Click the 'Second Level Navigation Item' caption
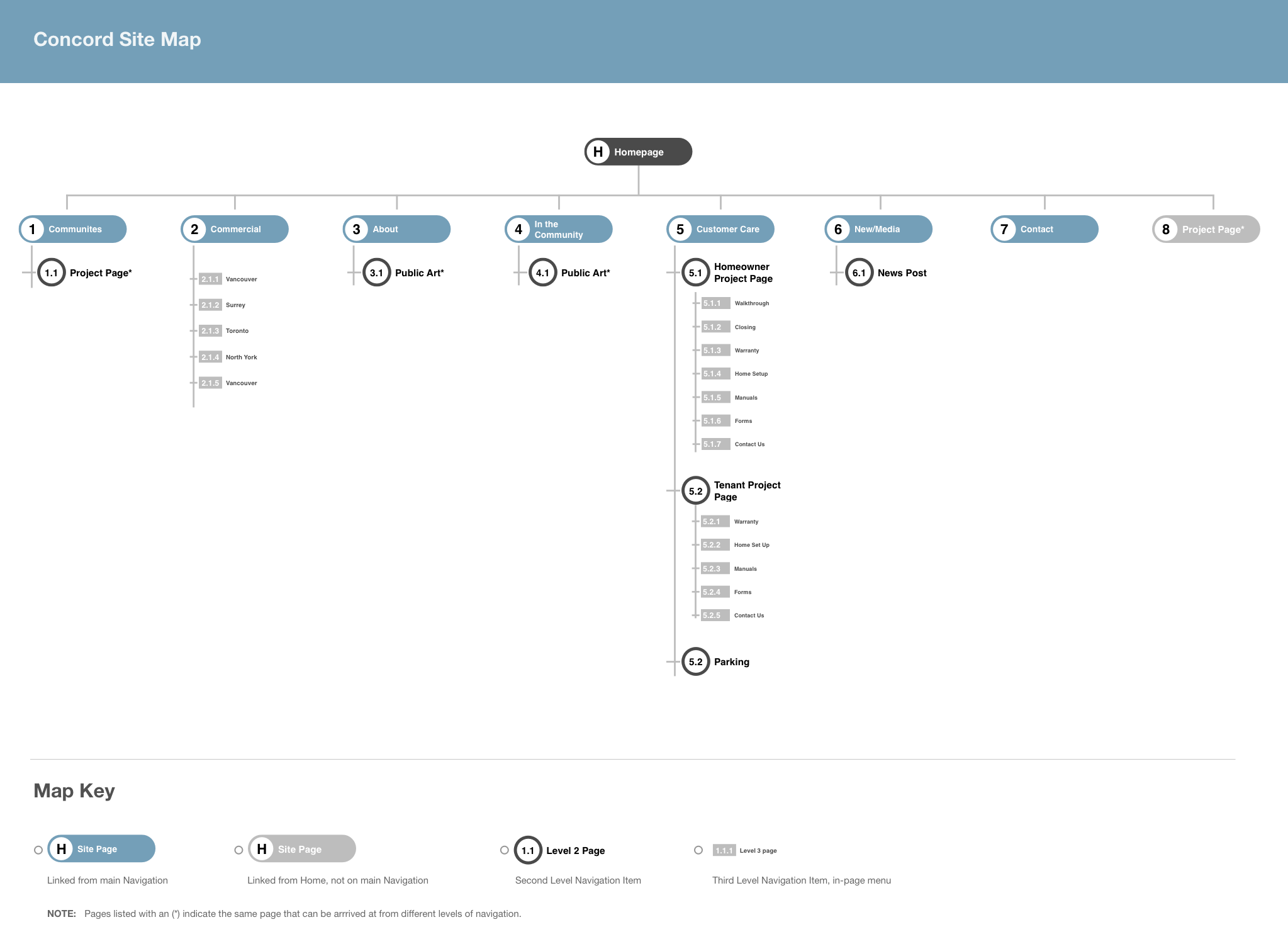 point(578,880)
